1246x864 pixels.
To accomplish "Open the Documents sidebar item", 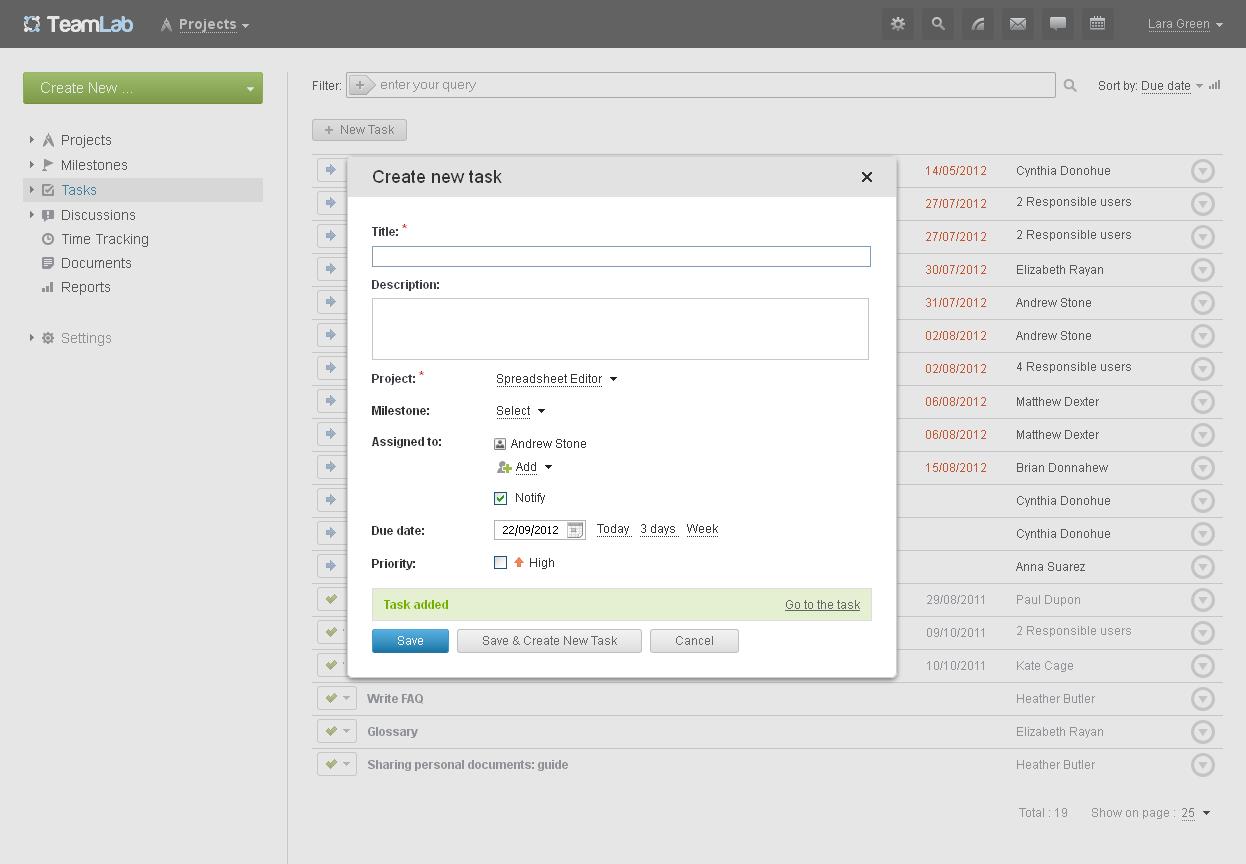I will click(96, 263).
